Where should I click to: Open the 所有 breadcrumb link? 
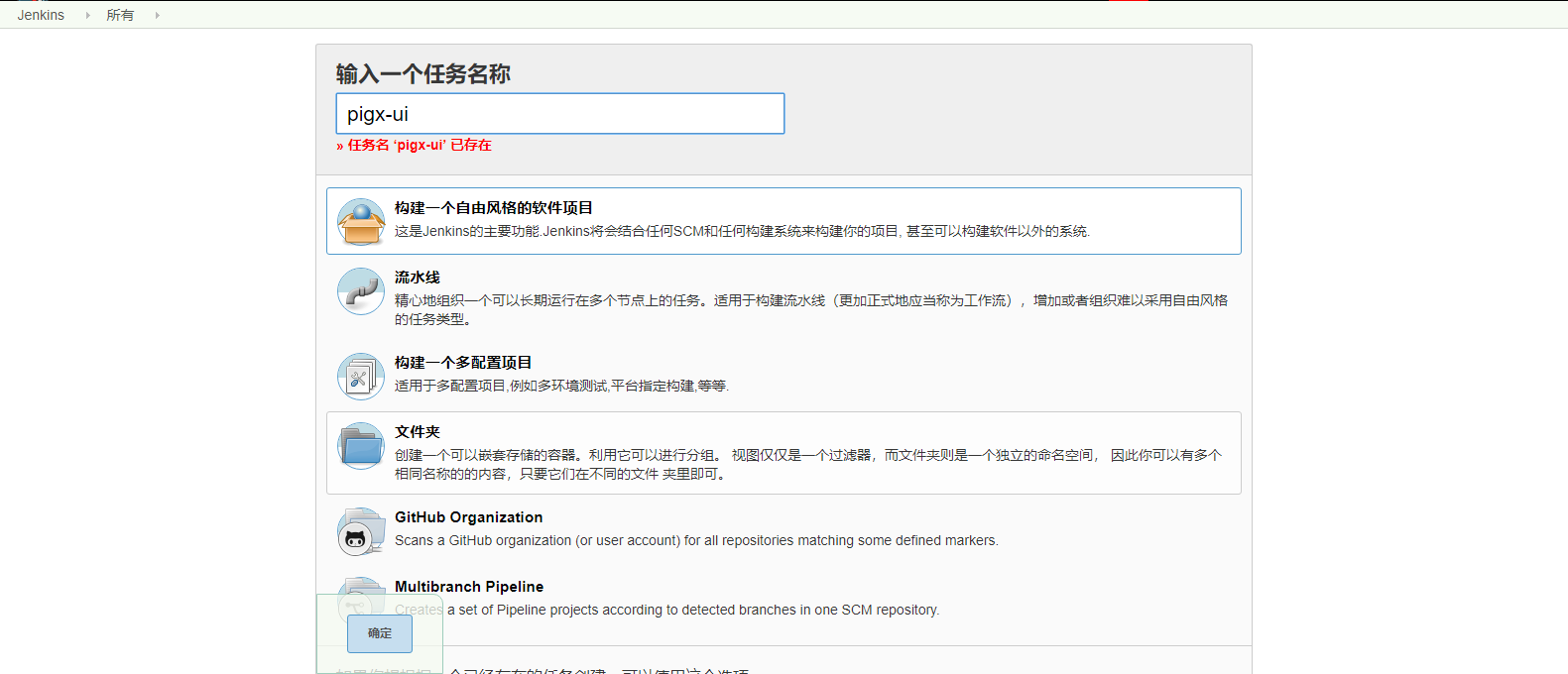pos(120,15)
